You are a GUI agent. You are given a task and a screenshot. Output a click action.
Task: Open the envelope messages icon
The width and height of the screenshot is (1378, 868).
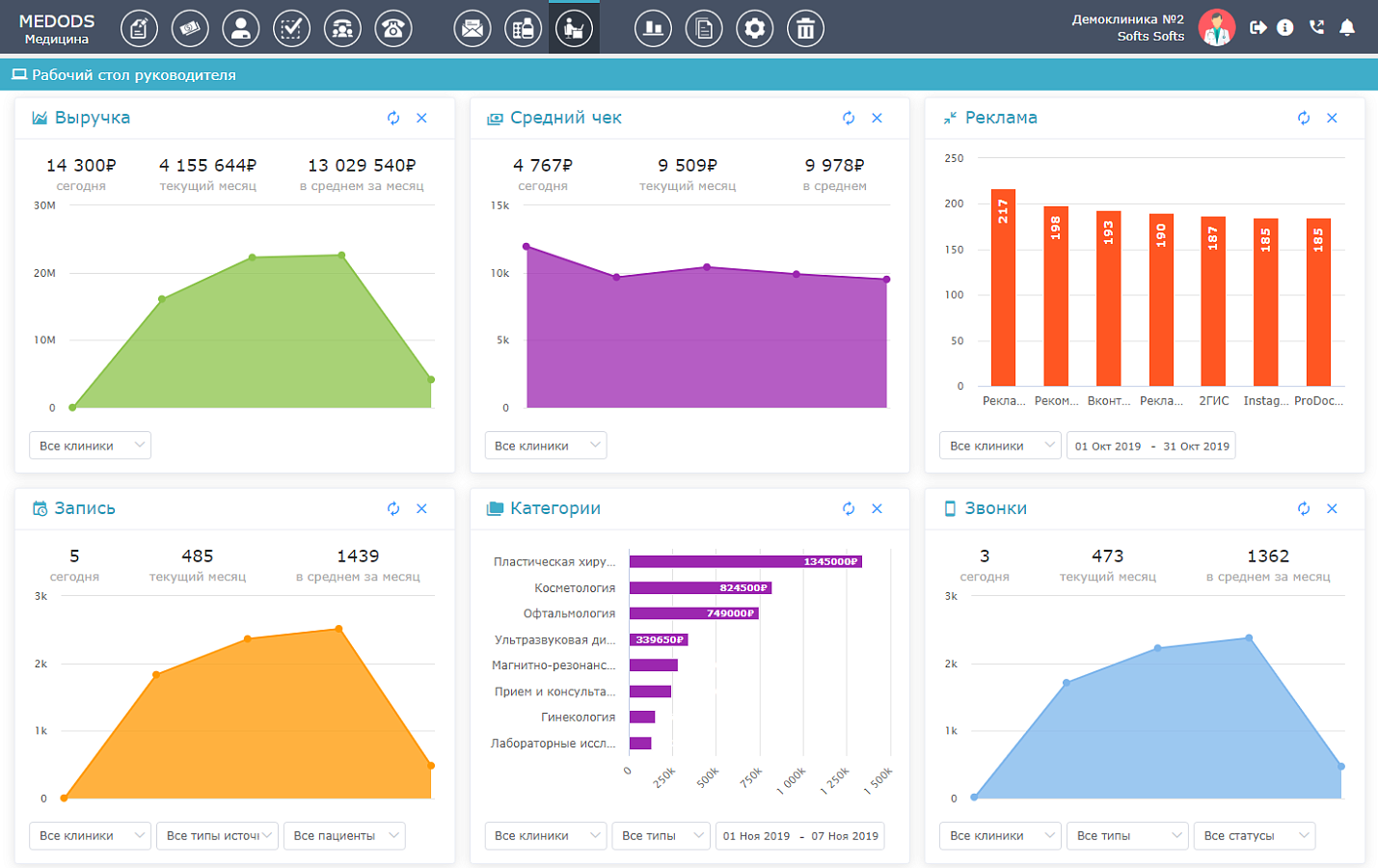tap(473, 28)
